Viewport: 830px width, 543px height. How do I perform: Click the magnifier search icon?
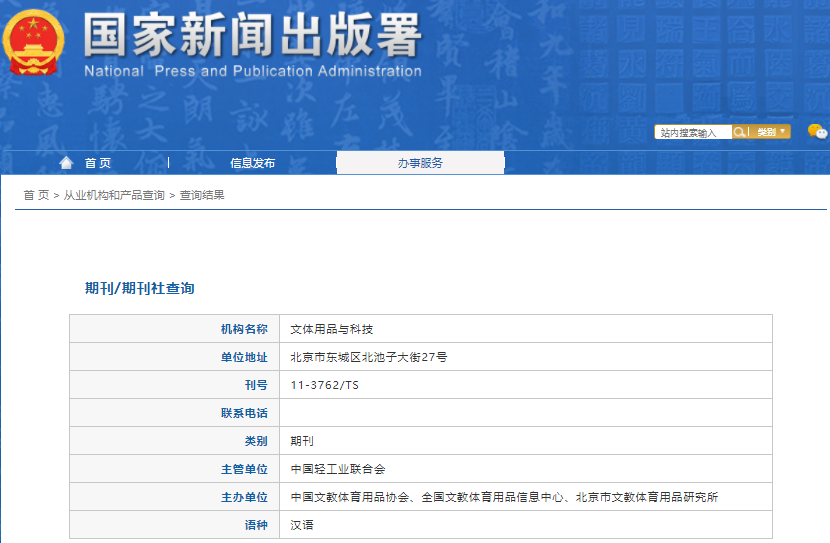pyautogui.click(x=739, y=132)
